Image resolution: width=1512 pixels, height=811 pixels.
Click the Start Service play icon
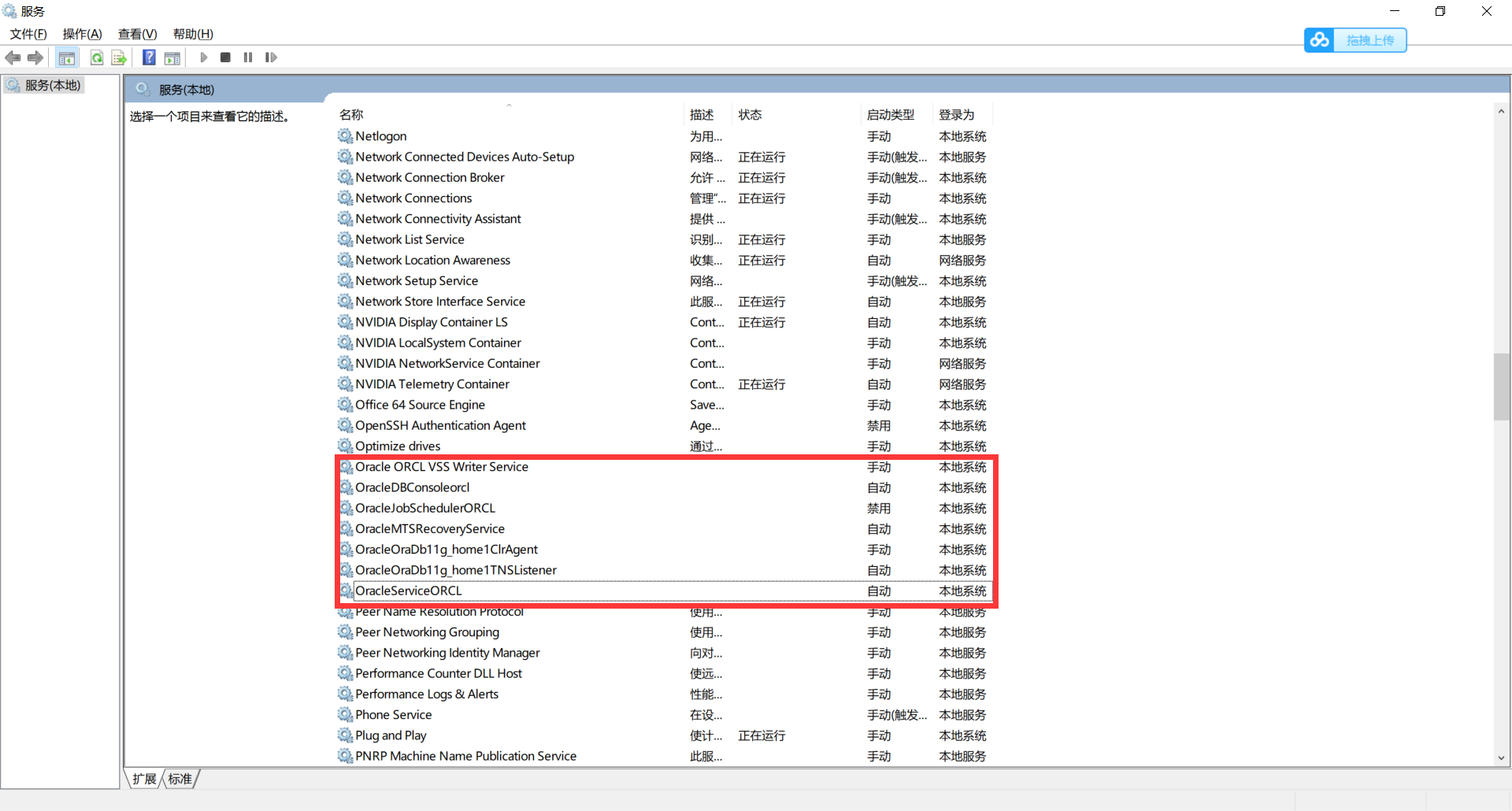pyautogui.click(x=204, y=57)
